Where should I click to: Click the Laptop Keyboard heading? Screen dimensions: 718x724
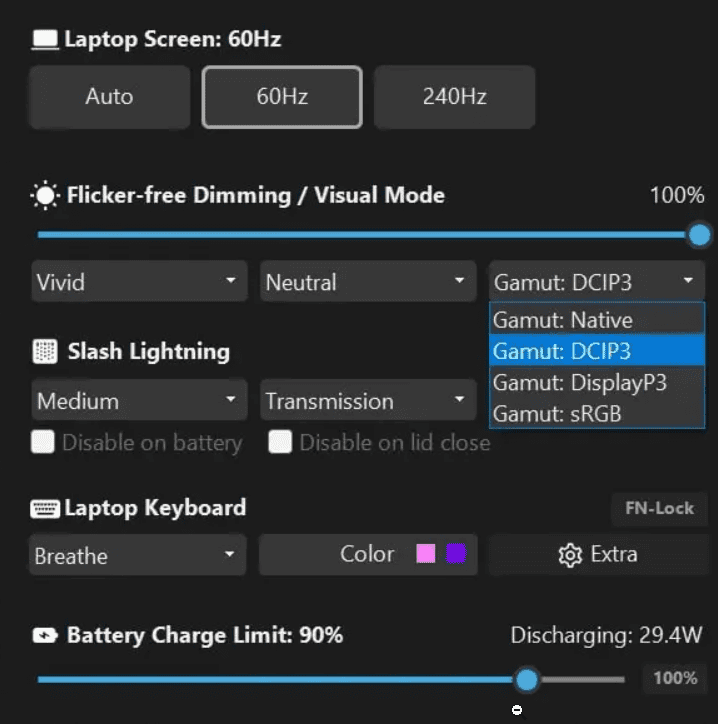pyautogui.click(x=155, y=508)
